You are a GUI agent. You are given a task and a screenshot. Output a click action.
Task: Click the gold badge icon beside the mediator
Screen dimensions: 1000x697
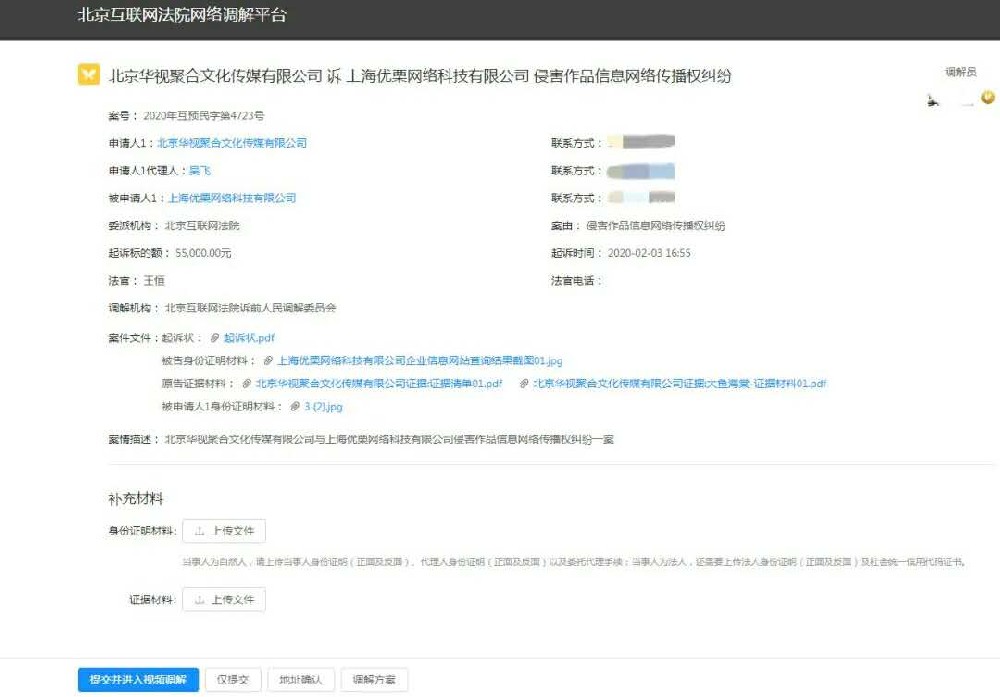click(x=988, y=97)
